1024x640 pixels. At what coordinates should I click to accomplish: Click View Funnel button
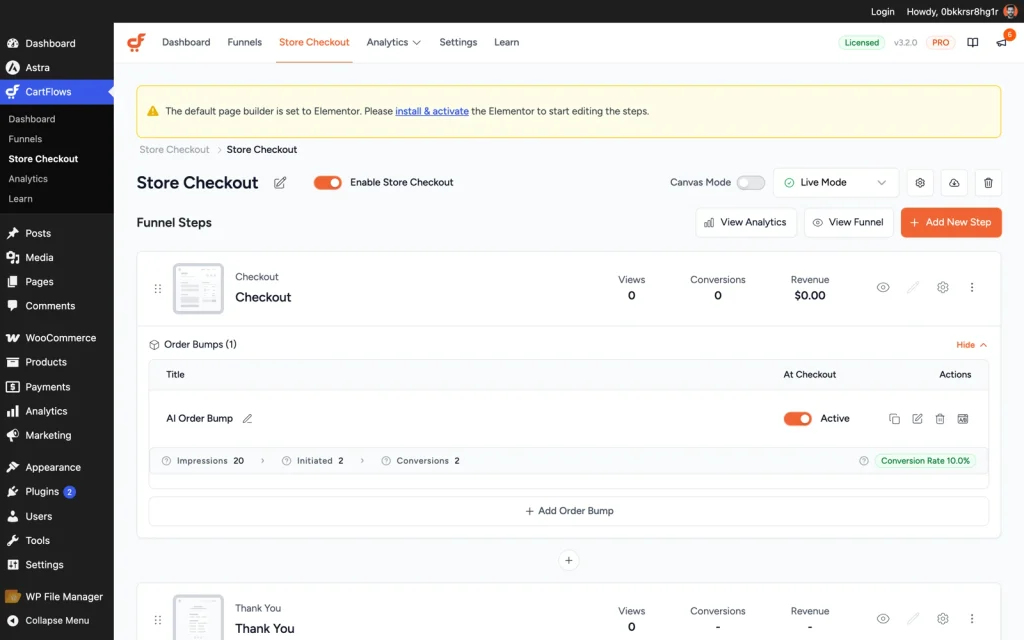tap(848, 223)
